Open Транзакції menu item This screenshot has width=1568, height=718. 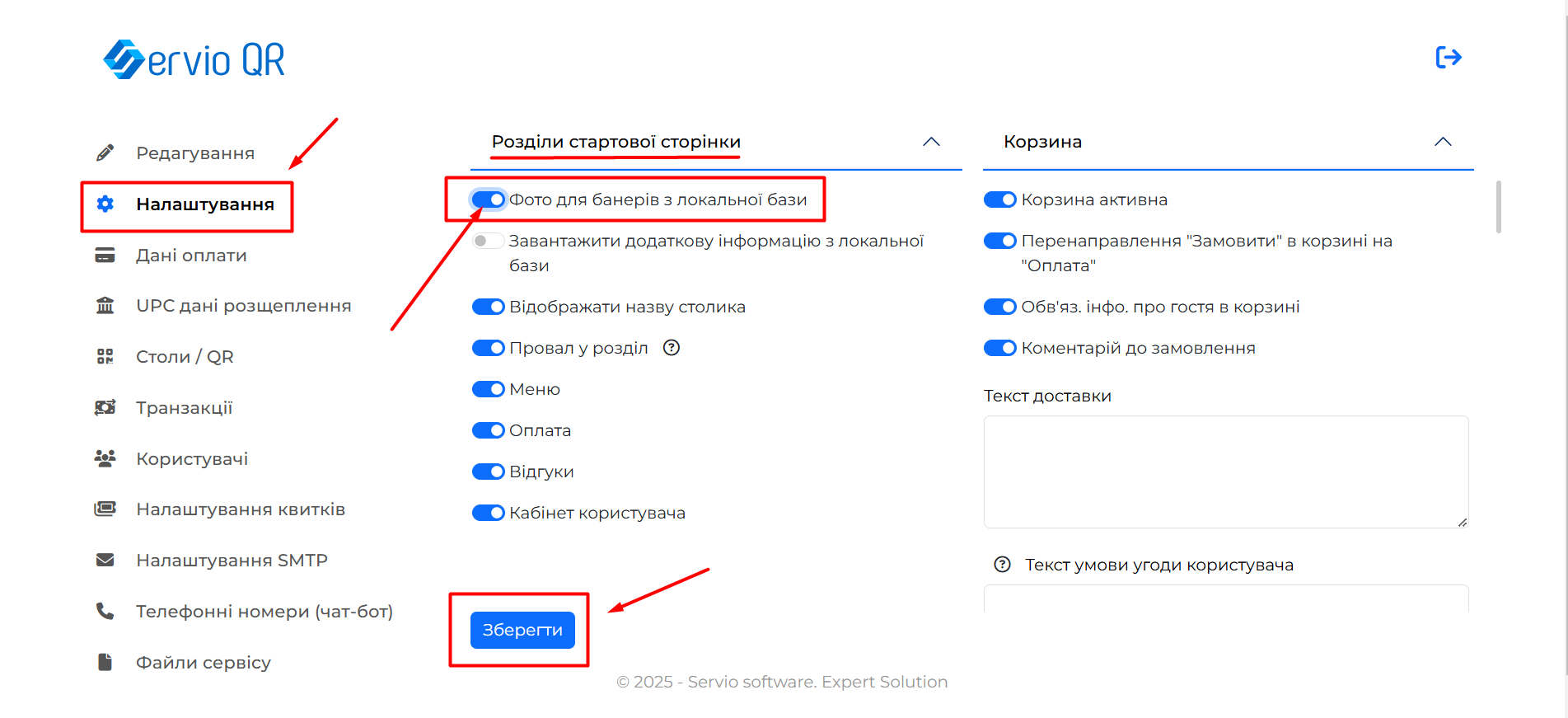pyautogui.click(x=184, y=408)
